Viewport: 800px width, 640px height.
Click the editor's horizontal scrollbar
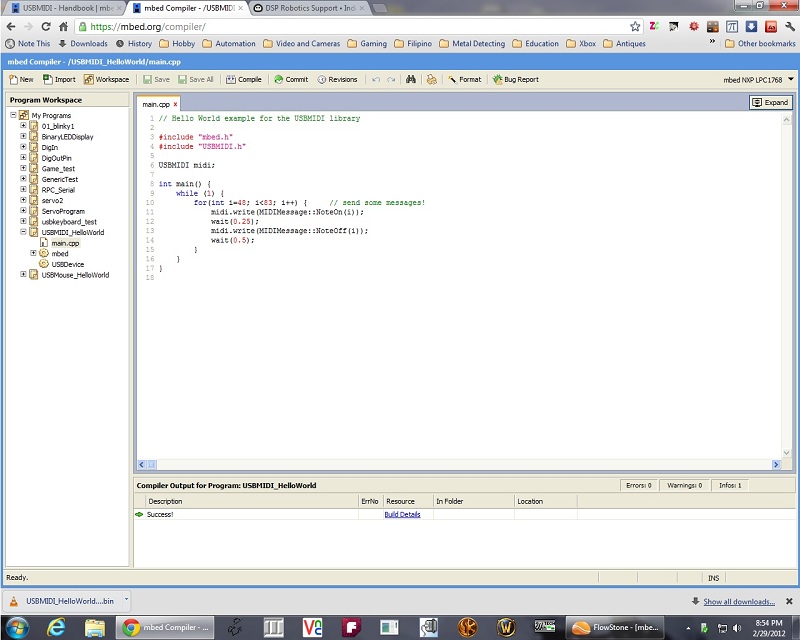tap(458, 465)
